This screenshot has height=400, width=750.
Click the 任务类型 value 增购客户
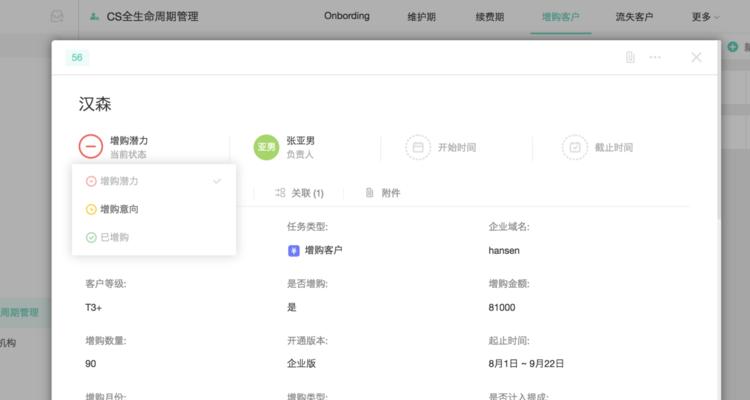[323, 250]
